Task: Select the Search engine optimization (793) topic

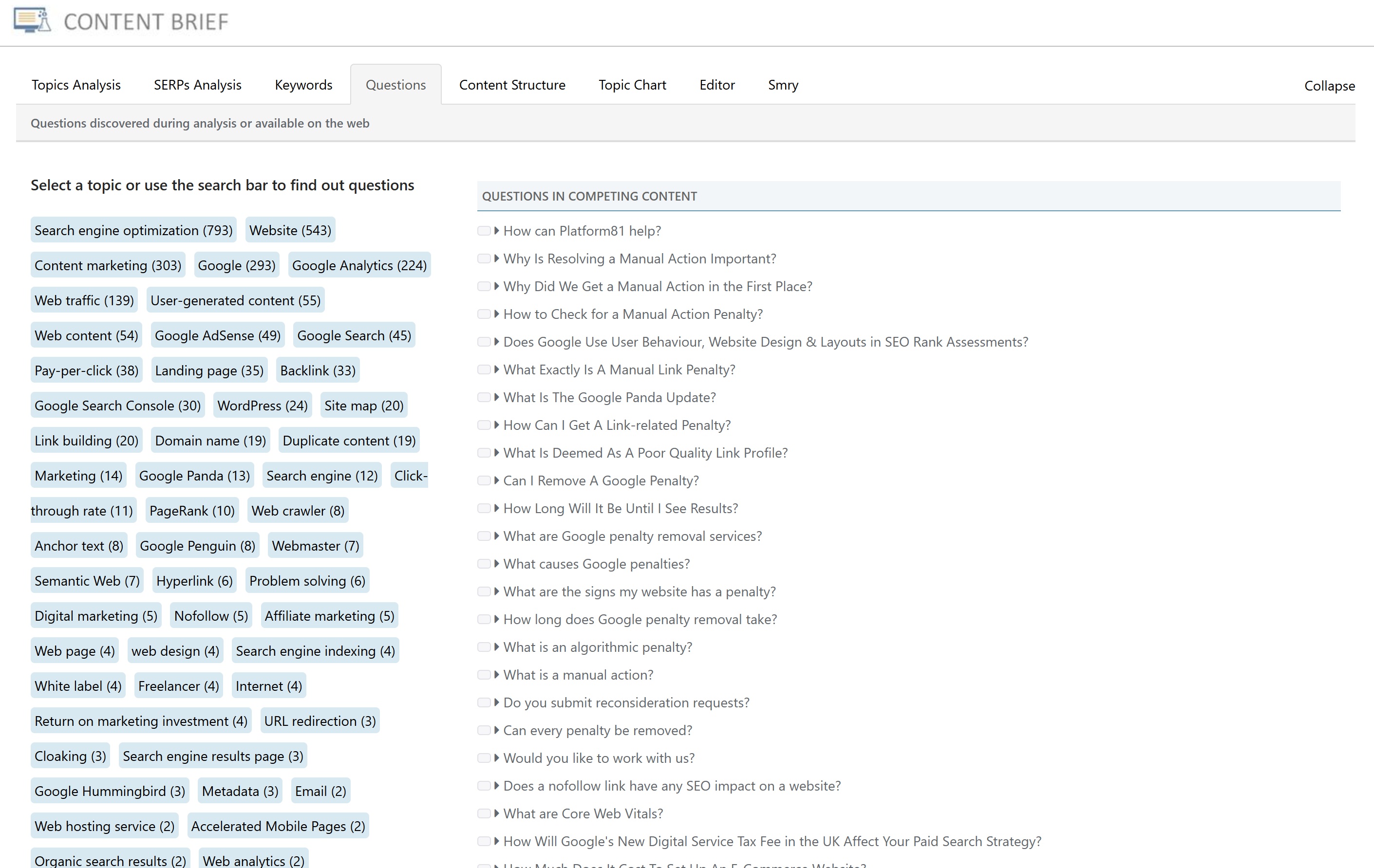Action: [133, 230]
